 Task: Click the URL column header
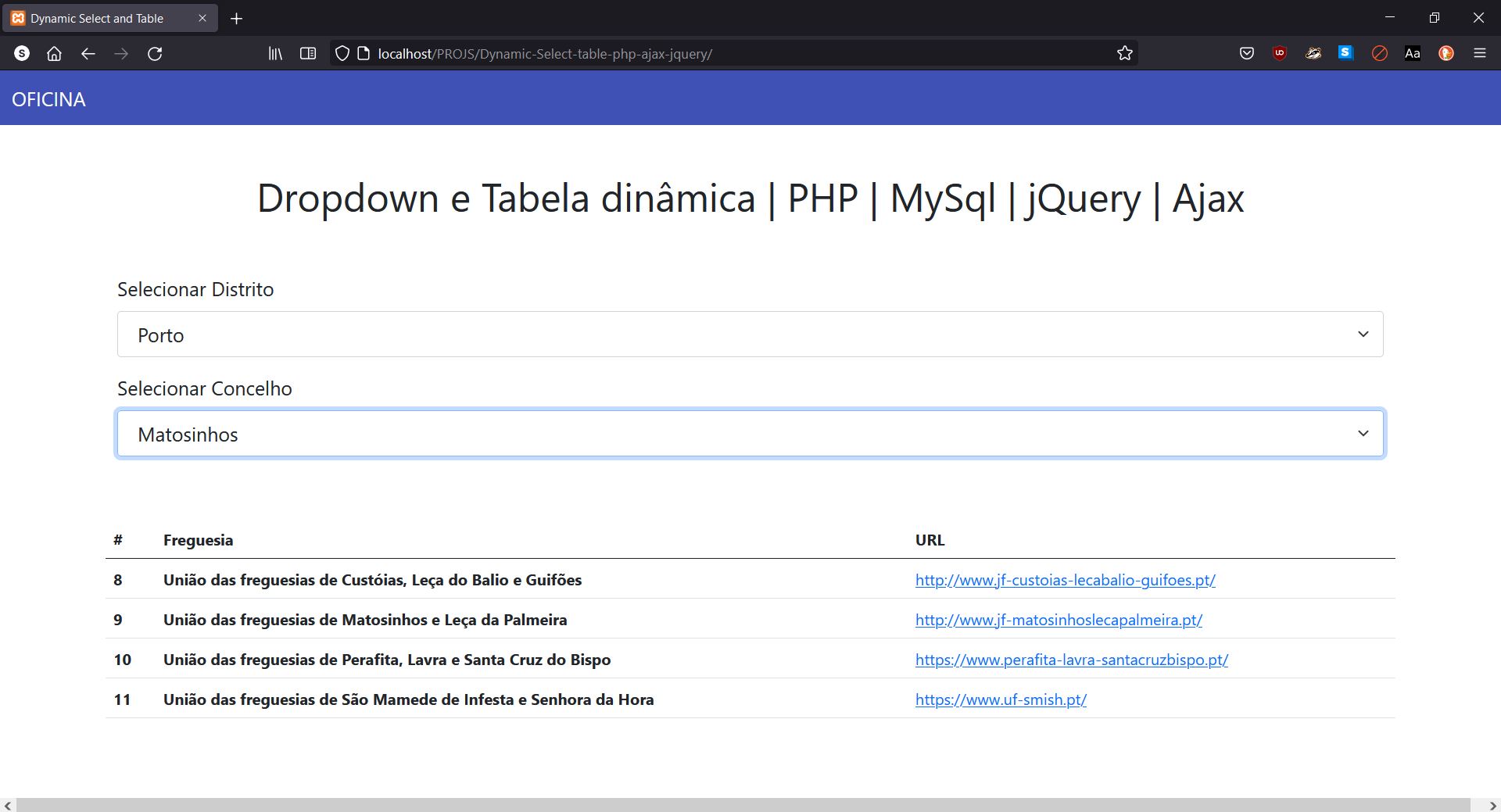(930, 540)
